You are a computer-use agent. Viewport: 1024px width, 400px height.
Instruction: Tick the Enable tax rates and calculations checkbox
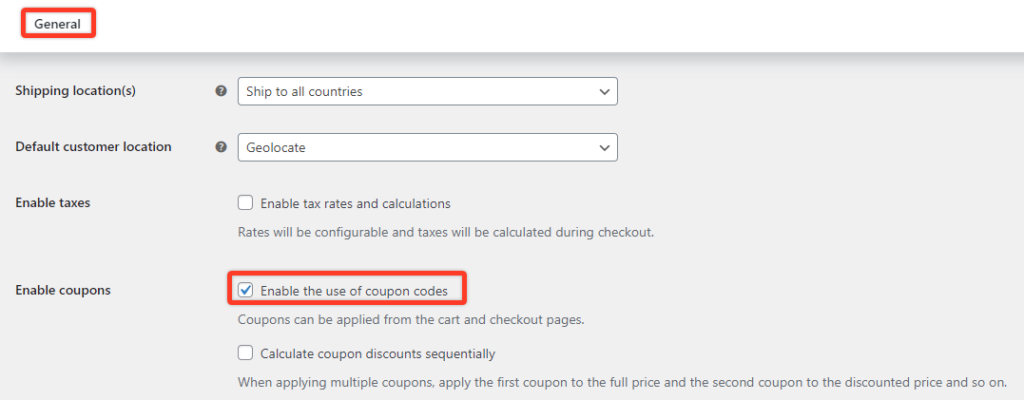coord(246,203)
